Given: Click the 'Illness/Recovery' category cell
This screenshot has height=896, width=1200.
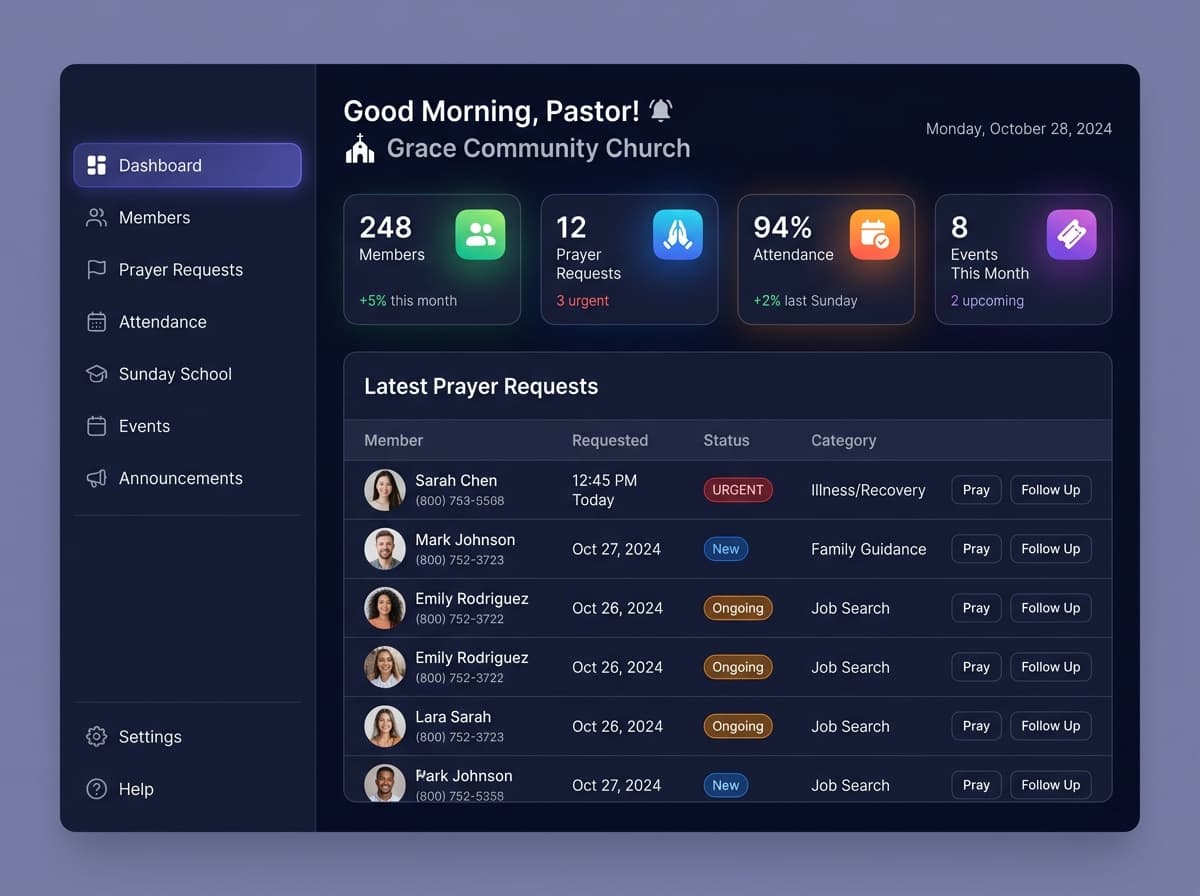Looking at the screenshot, I should click(868, 490).
